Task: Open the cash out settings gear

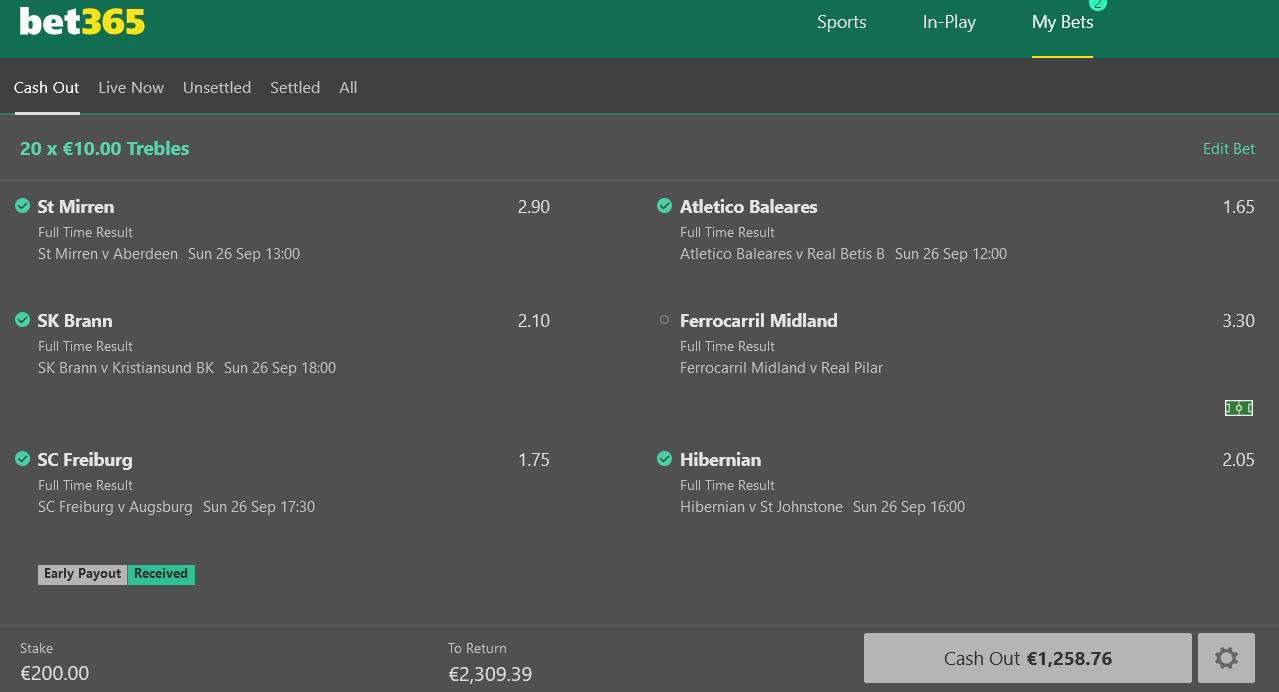Action: [1226, 658]
